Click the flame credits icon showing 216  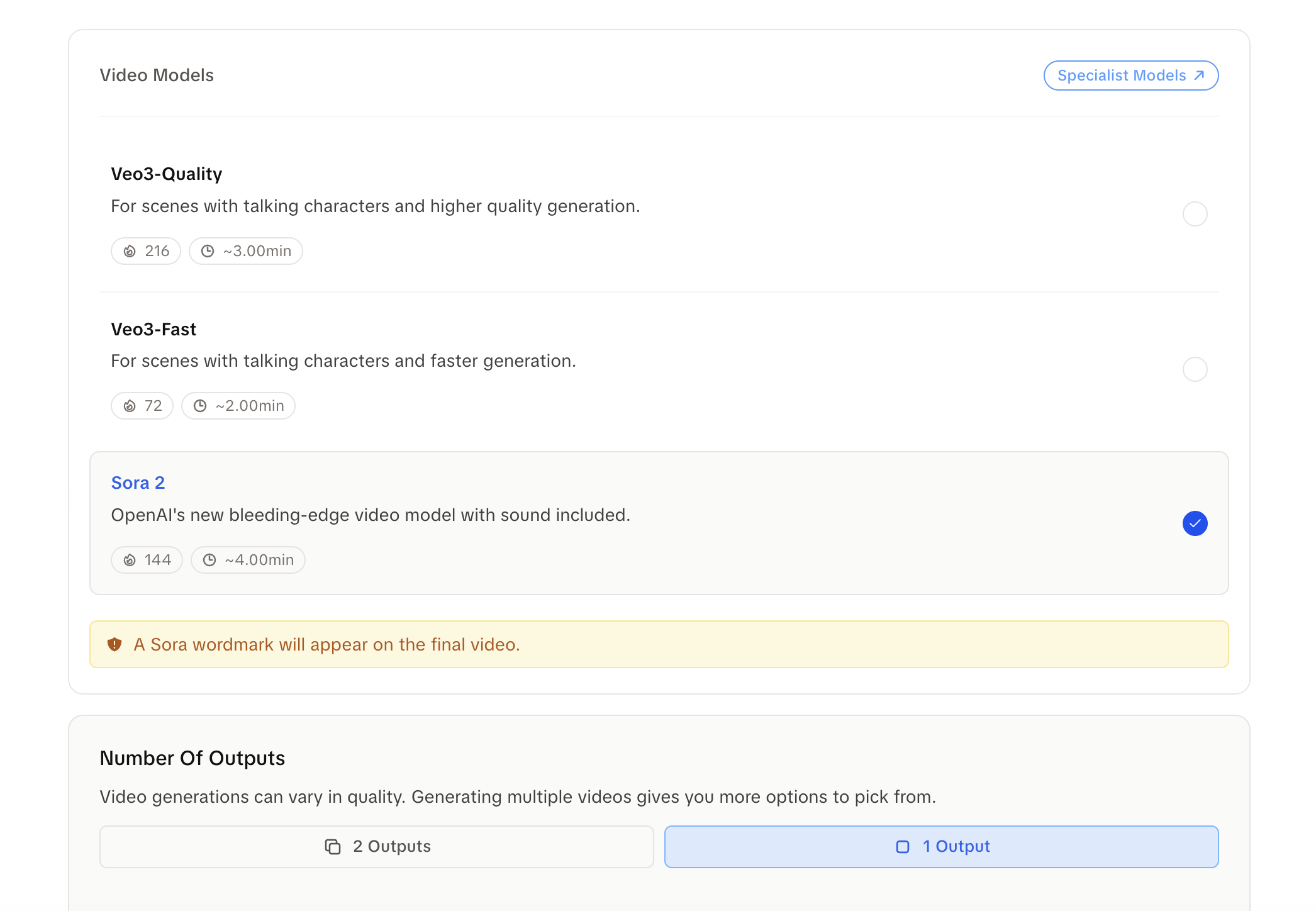(130, 251)
